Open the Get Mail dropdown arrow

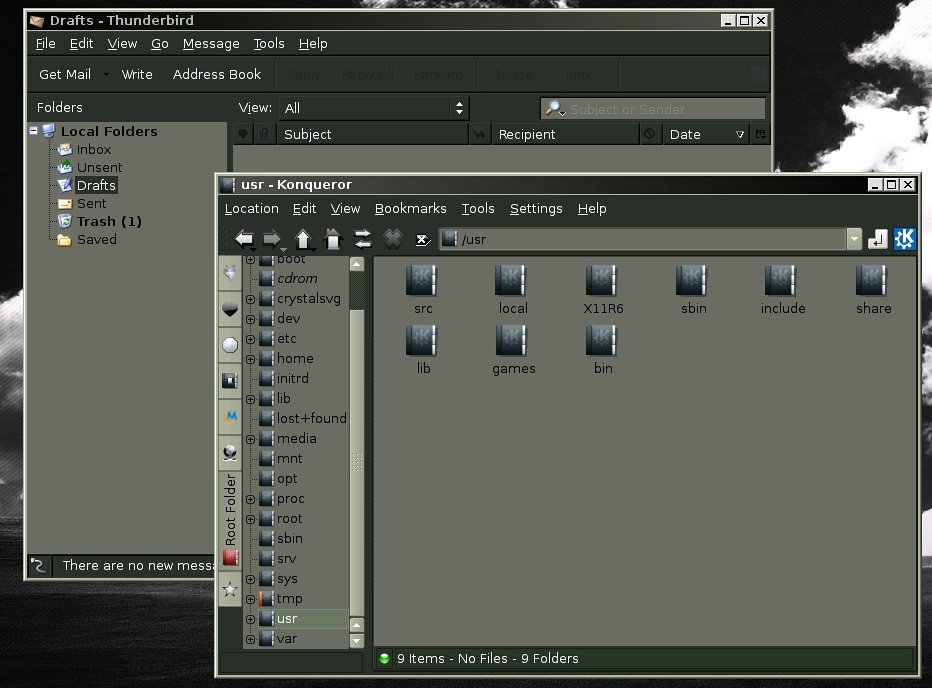[x=106, y=74]
